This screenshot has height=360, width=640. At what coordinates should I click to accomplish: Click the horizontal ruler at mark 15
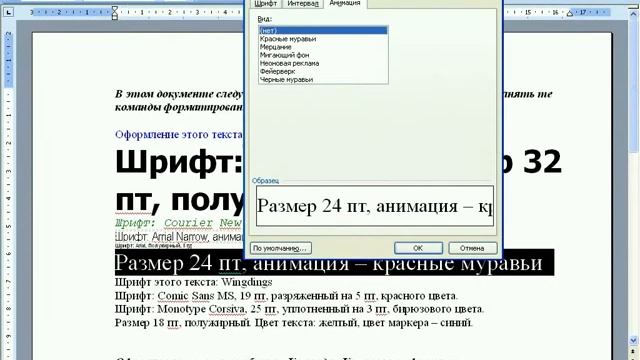[528, 13]
